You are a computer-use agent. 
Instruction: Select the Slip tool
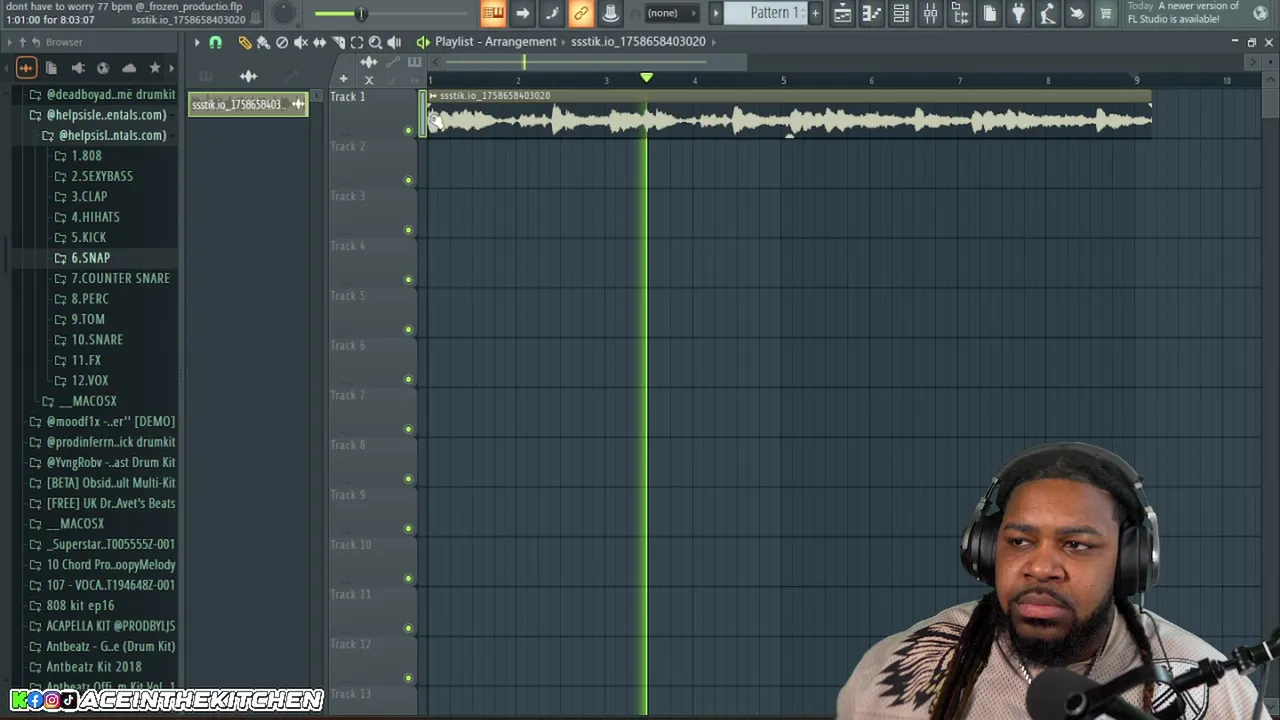319,42
